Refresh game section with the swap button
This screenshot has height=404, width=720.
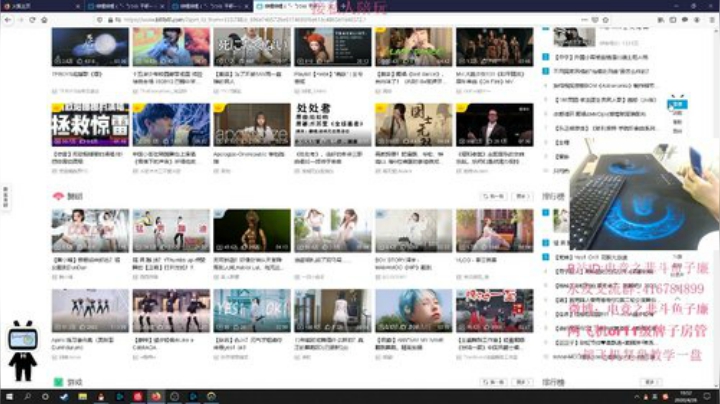(x=494, y=382)
